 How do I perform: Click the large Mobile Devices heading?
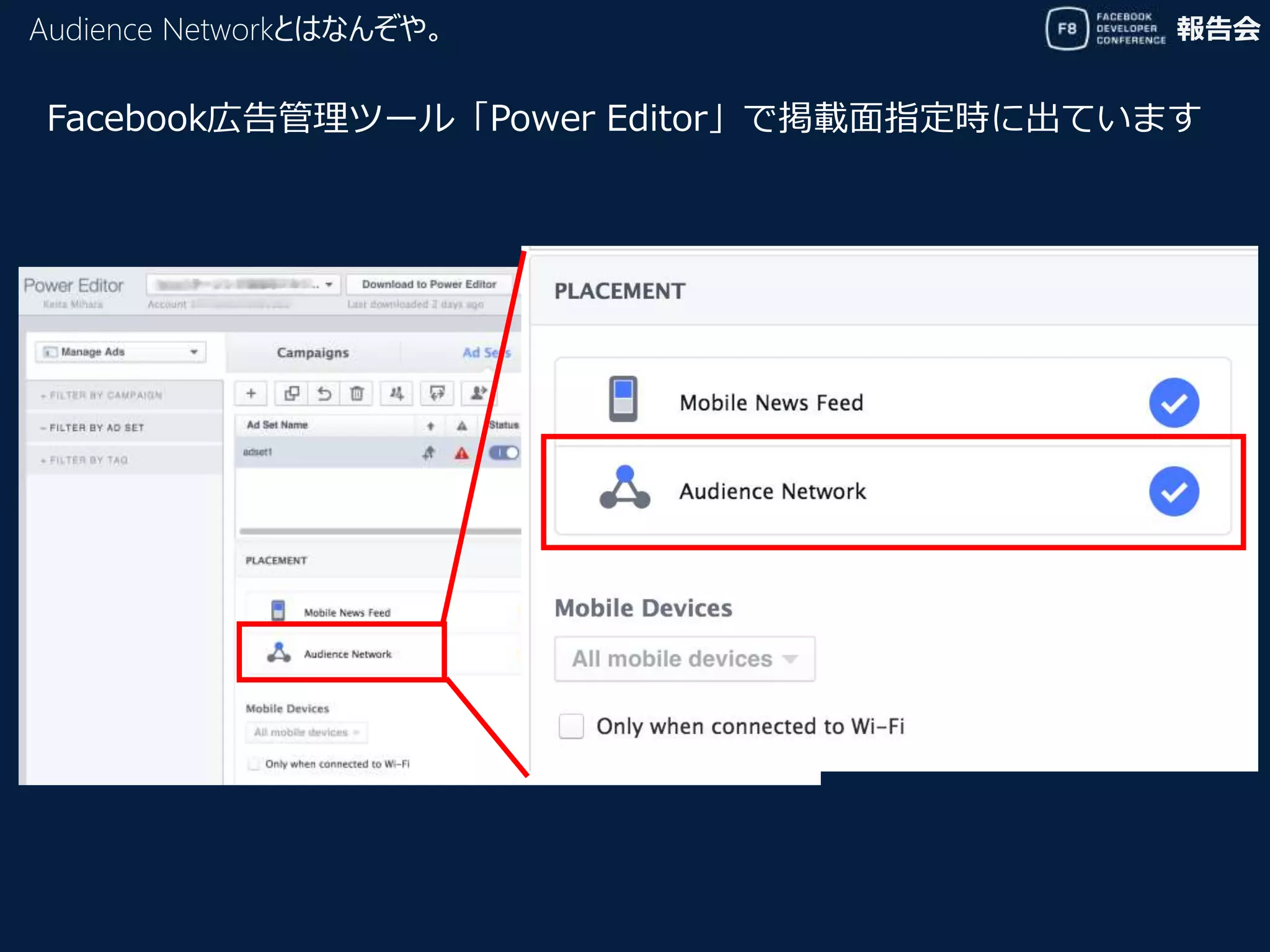(643, 609)
